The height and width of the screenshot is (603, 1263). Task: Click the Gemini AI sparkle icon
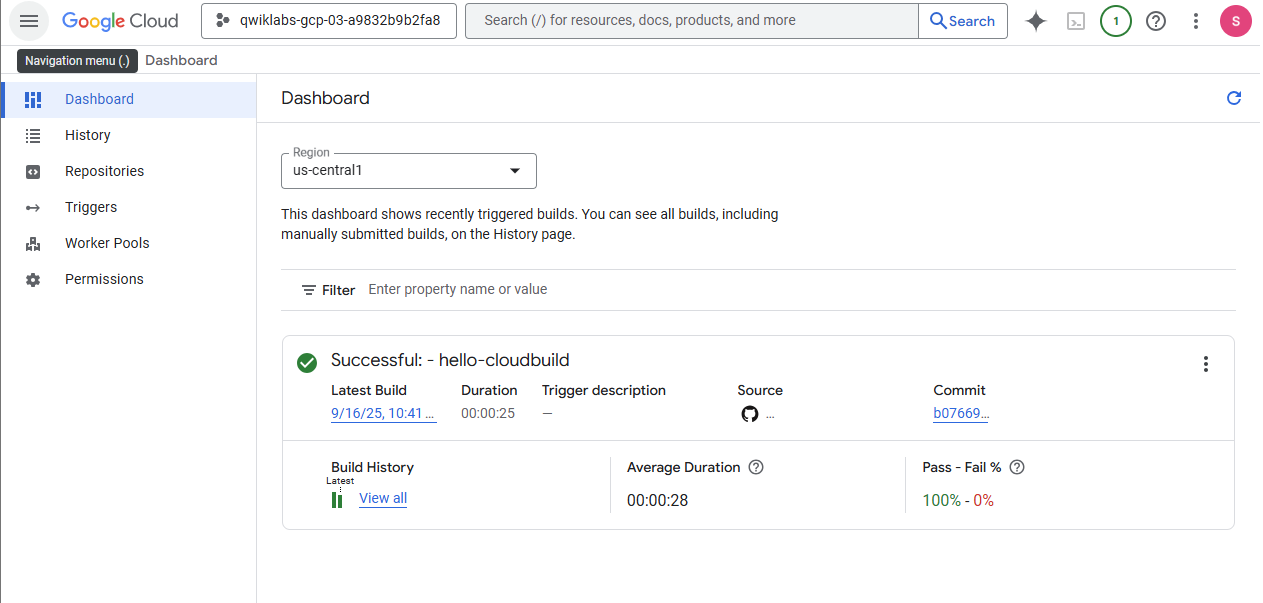click(x=1036, y=21)
